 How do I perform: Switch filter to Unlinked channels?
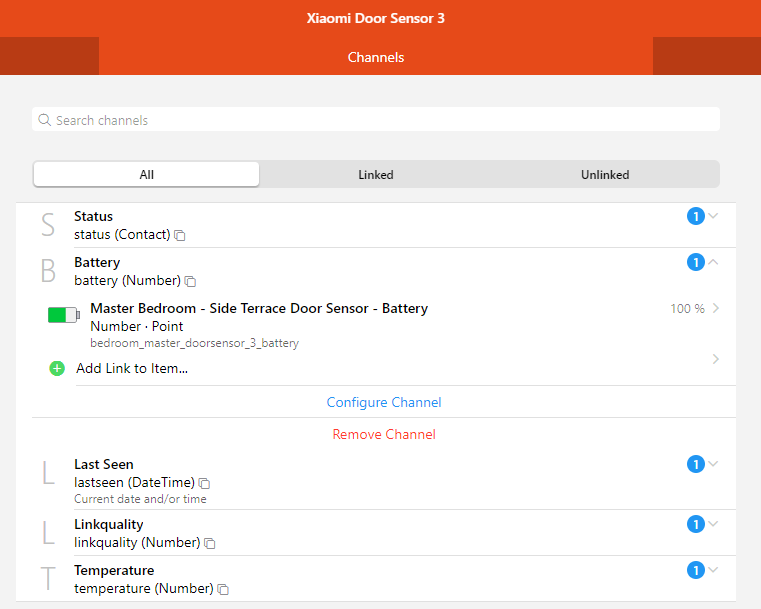point(605,174)
